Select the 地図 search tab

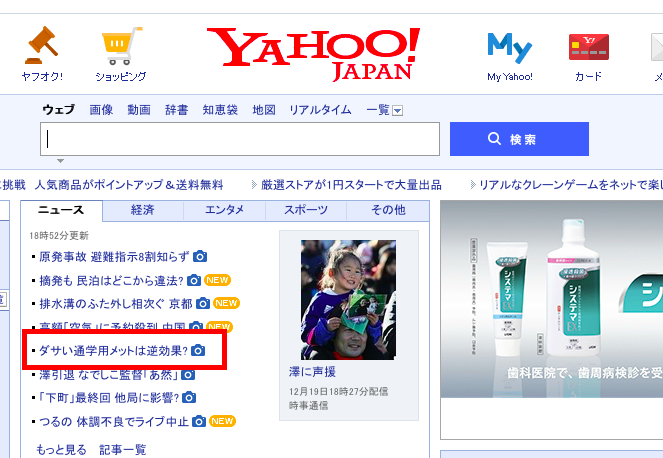264,110
